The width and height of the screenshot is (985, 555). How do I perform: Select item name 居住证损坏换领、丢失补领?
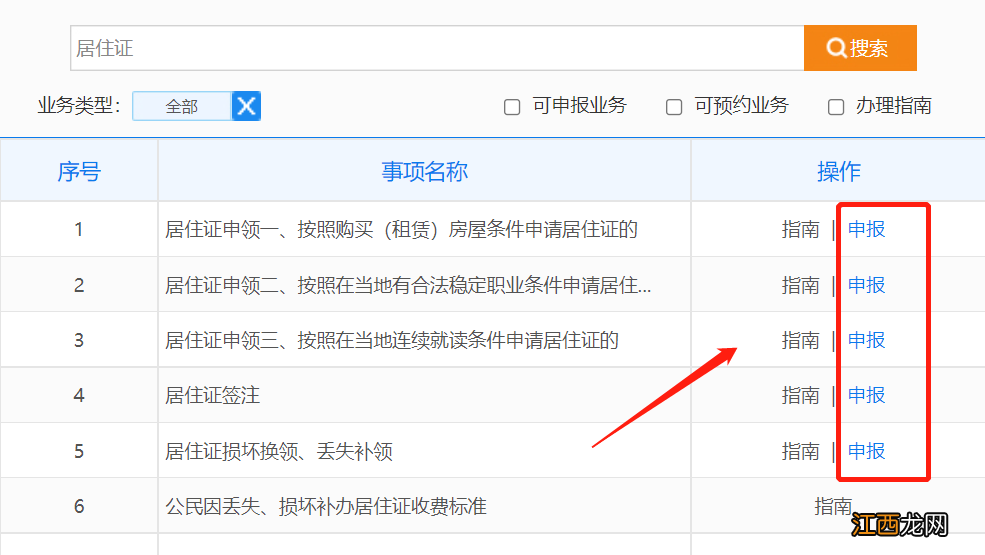(279, 452)
